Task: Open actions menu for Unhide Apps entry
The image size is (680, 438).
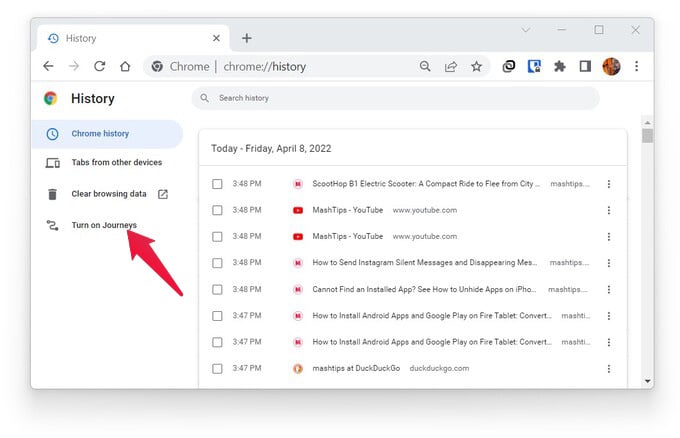Action: tap(609, 290)
